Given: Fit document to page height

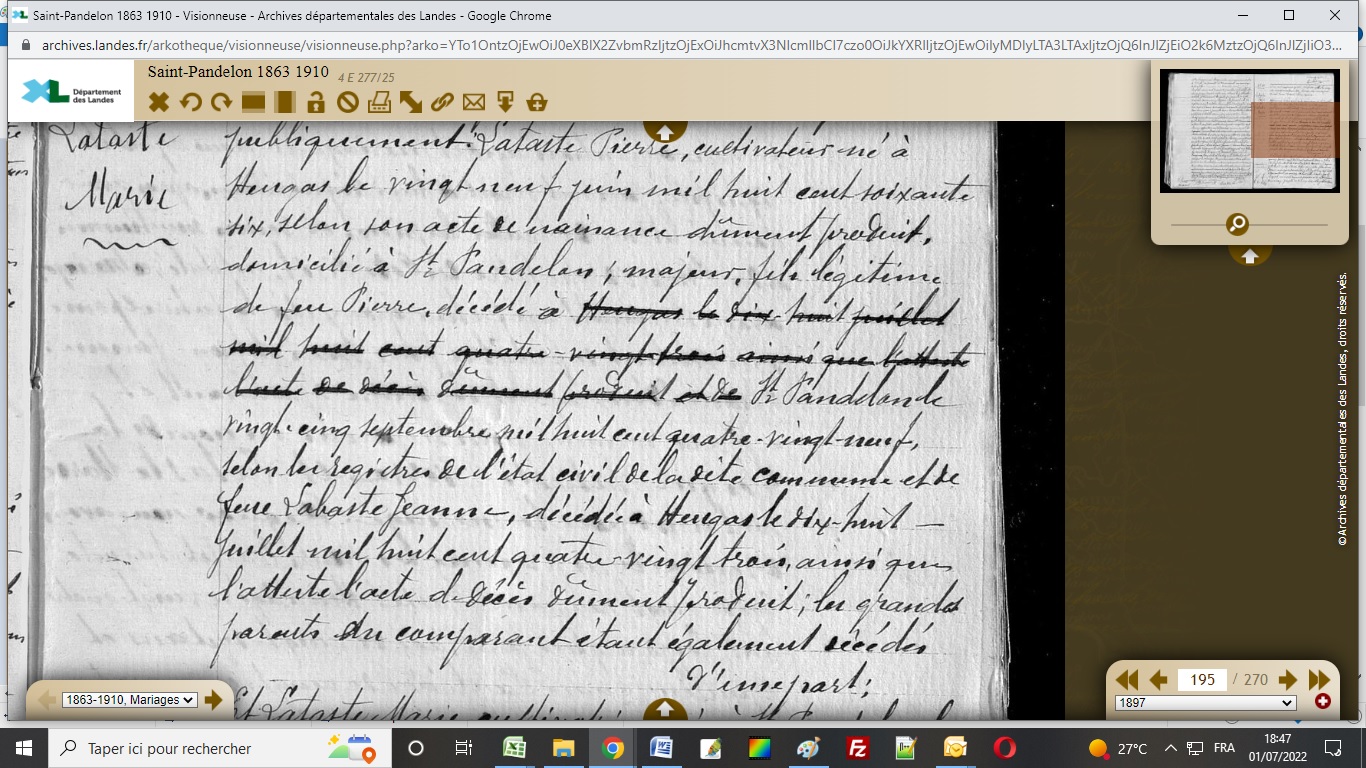Looking at the screenshot, I should [285, 102].
